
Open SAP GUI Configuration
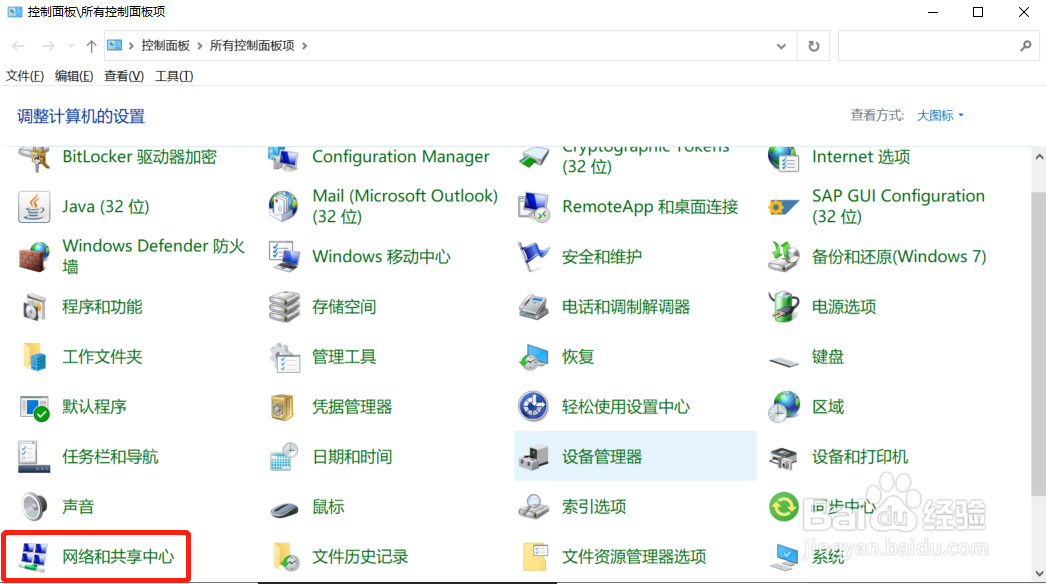click(897, 206)
